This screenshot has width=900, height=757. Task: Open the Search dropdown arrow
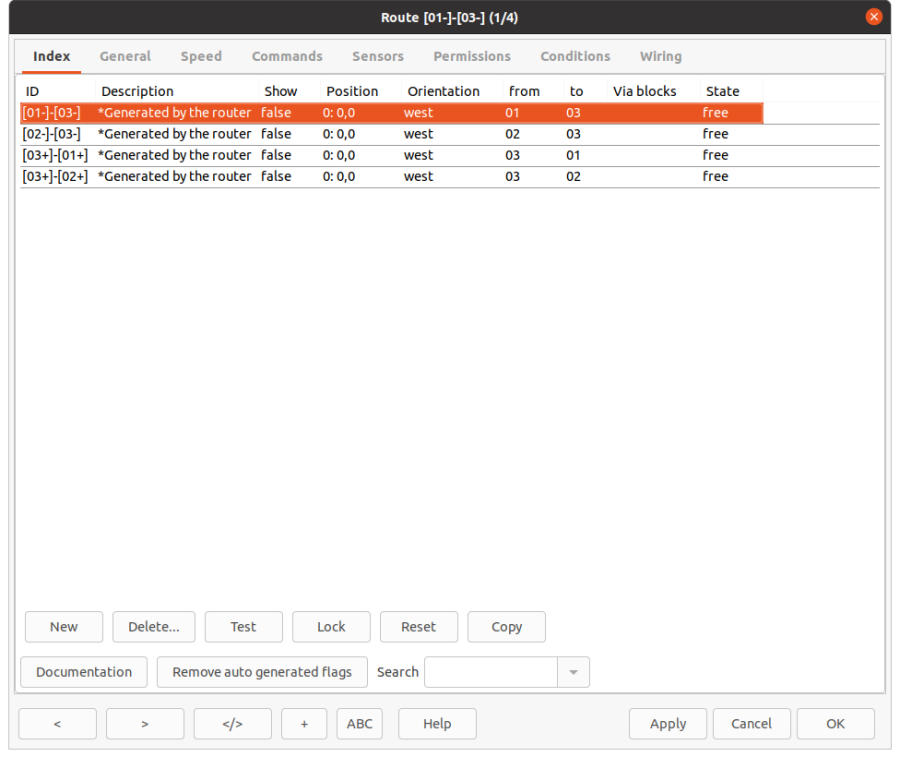(573, 672)
